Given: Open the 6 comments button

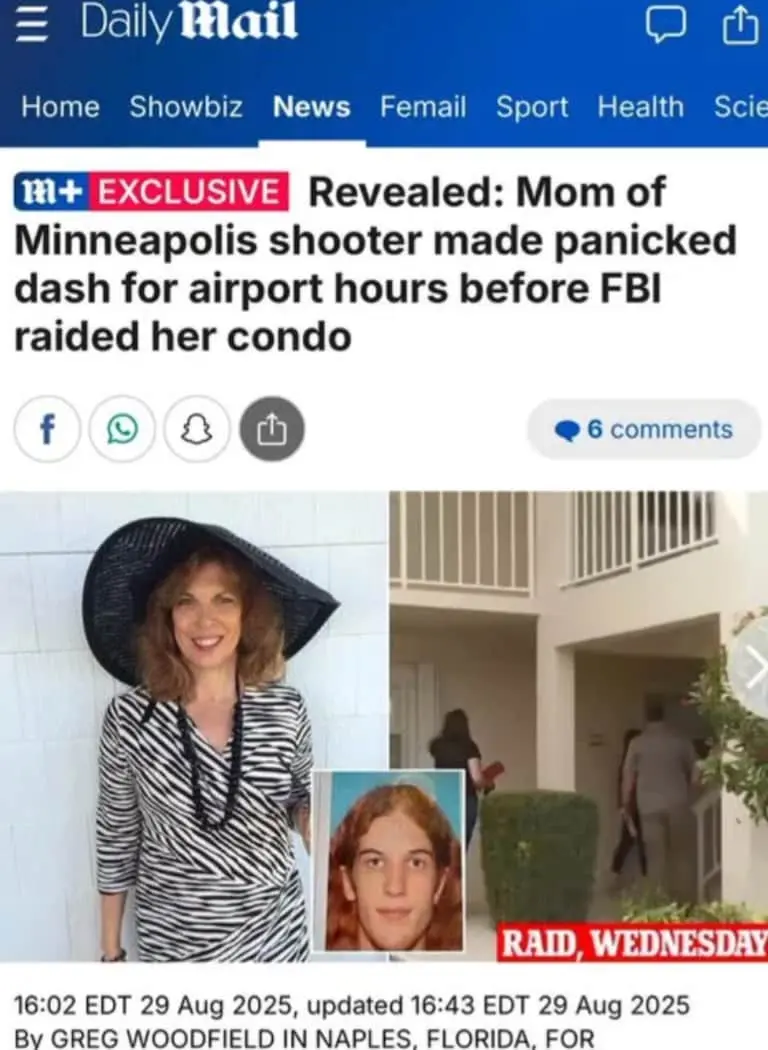Looking at the screenshot, I should coord(644,429).
